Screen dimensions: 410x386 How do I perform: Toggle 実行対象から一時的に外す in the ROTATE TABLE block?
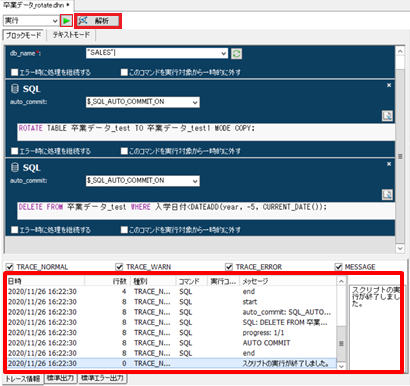coord(124,151)
